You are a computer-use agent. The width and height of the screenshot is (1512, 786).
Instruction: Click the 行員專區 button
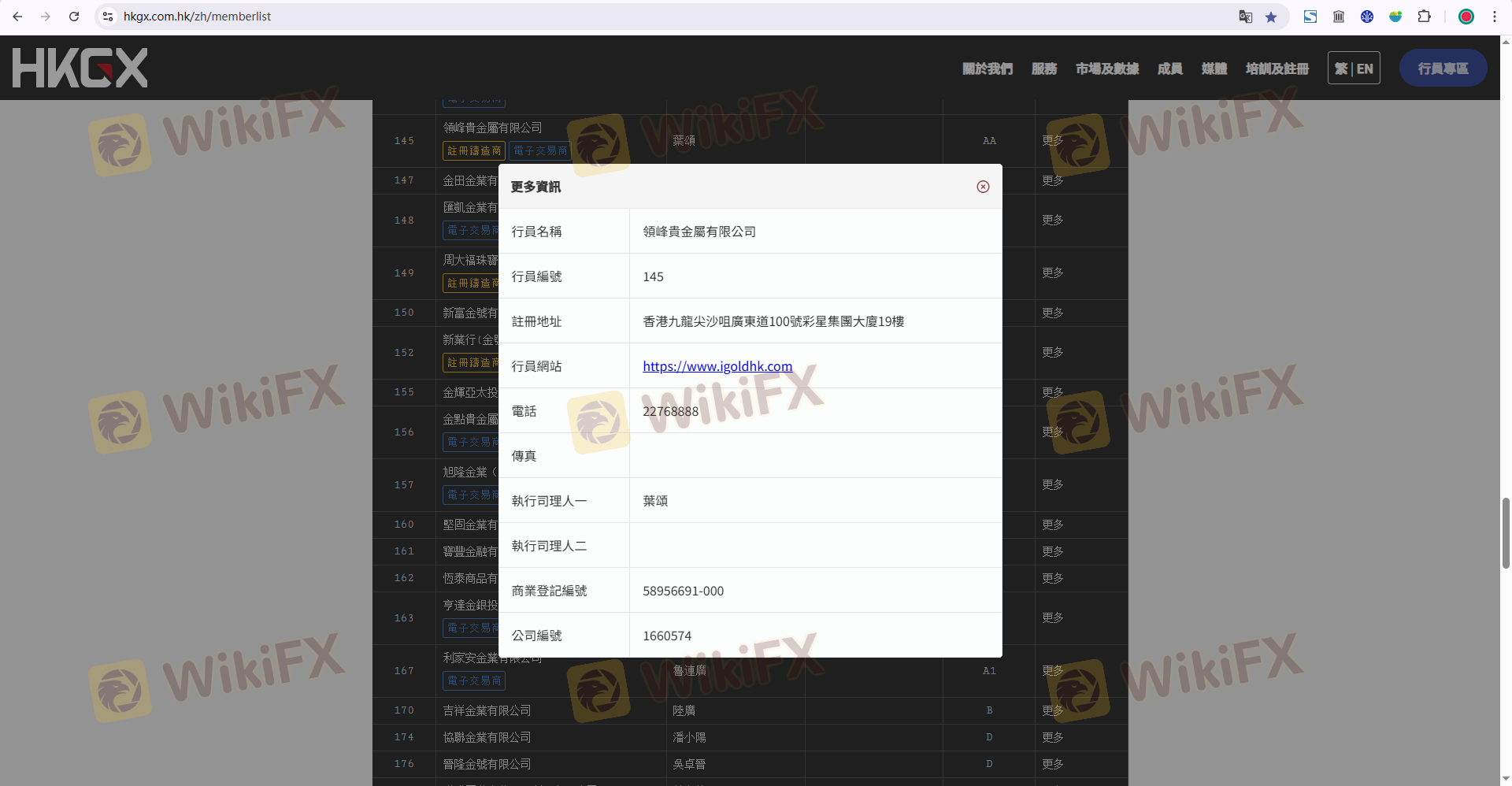1443,69
